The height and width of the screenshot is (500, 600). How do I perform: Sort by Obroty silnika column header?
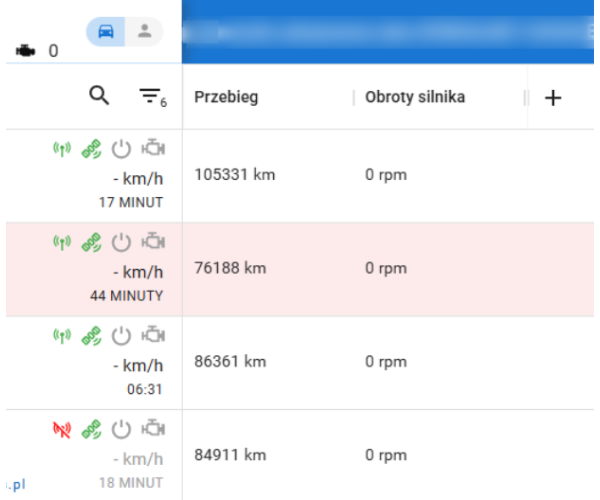click(415, 97)
